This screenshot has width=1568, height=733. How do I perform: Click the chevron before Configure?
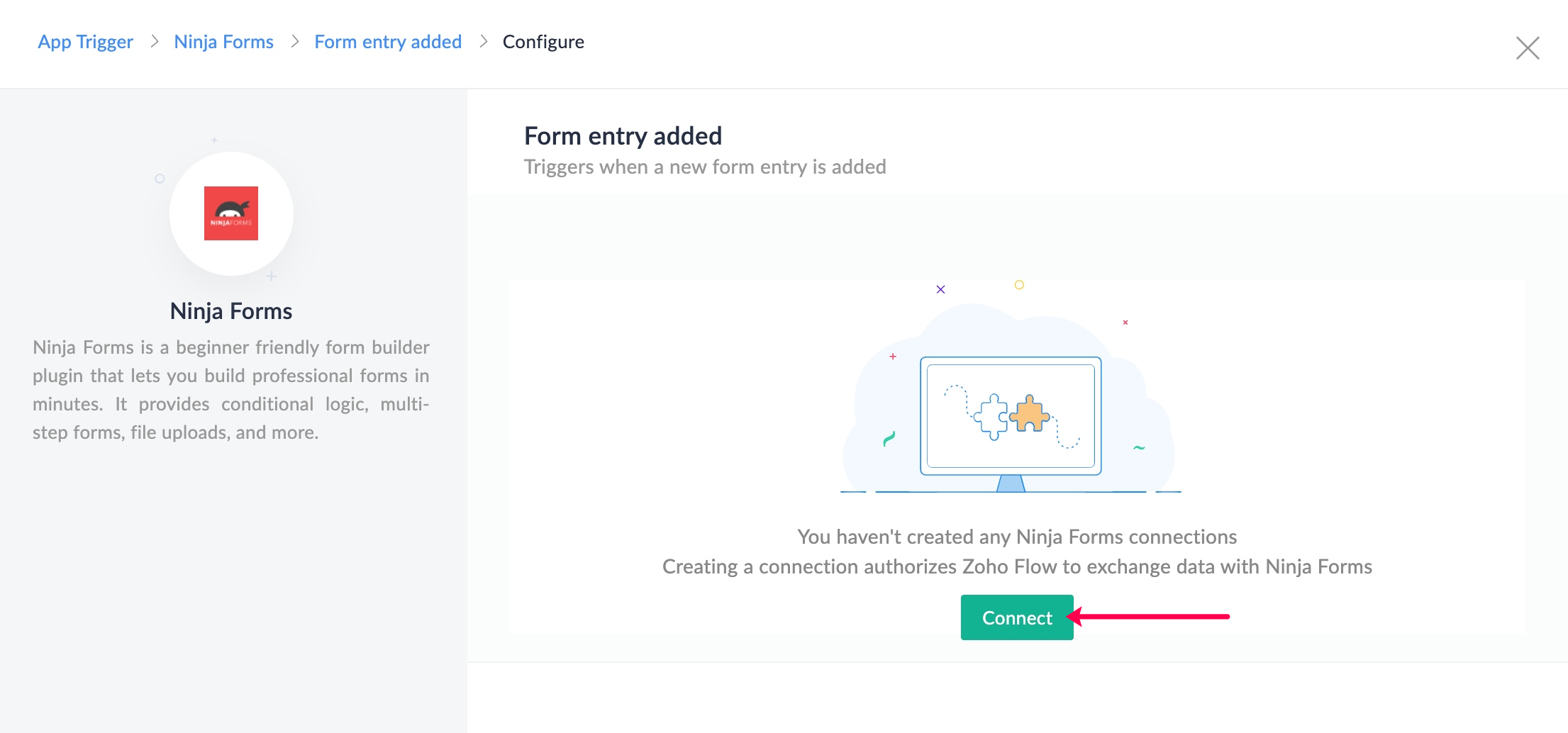pos(483,42)
